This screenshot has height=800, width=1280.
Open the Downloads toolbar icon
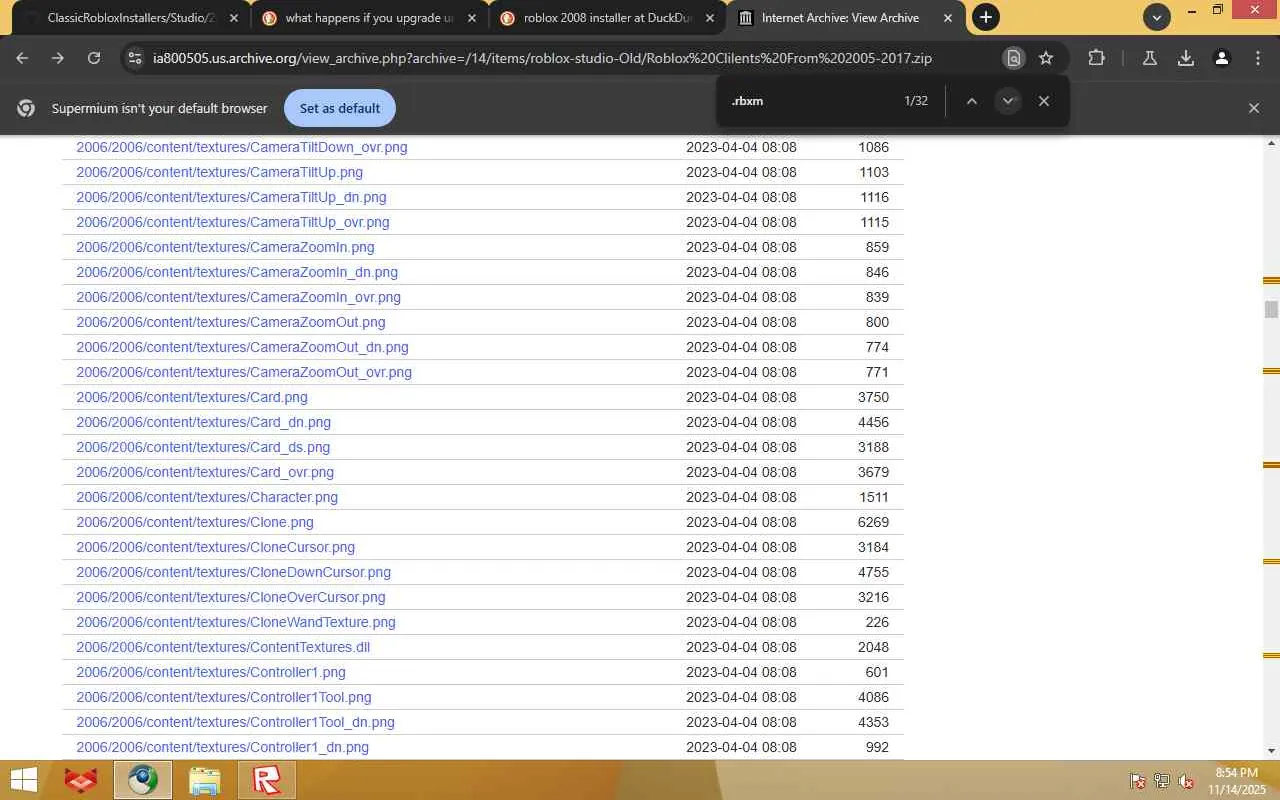click(1186, 58)
